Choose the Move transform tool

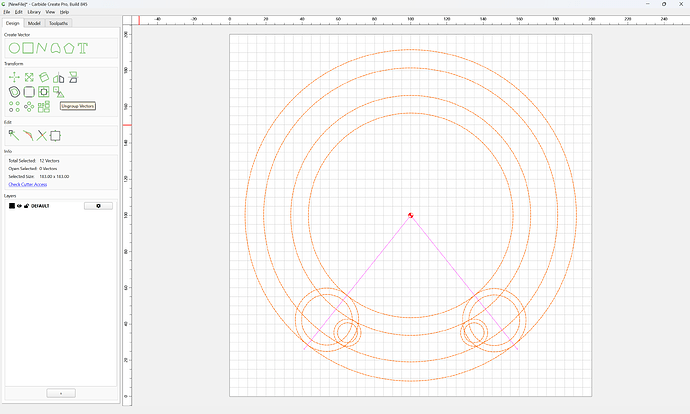coord(14,77)
